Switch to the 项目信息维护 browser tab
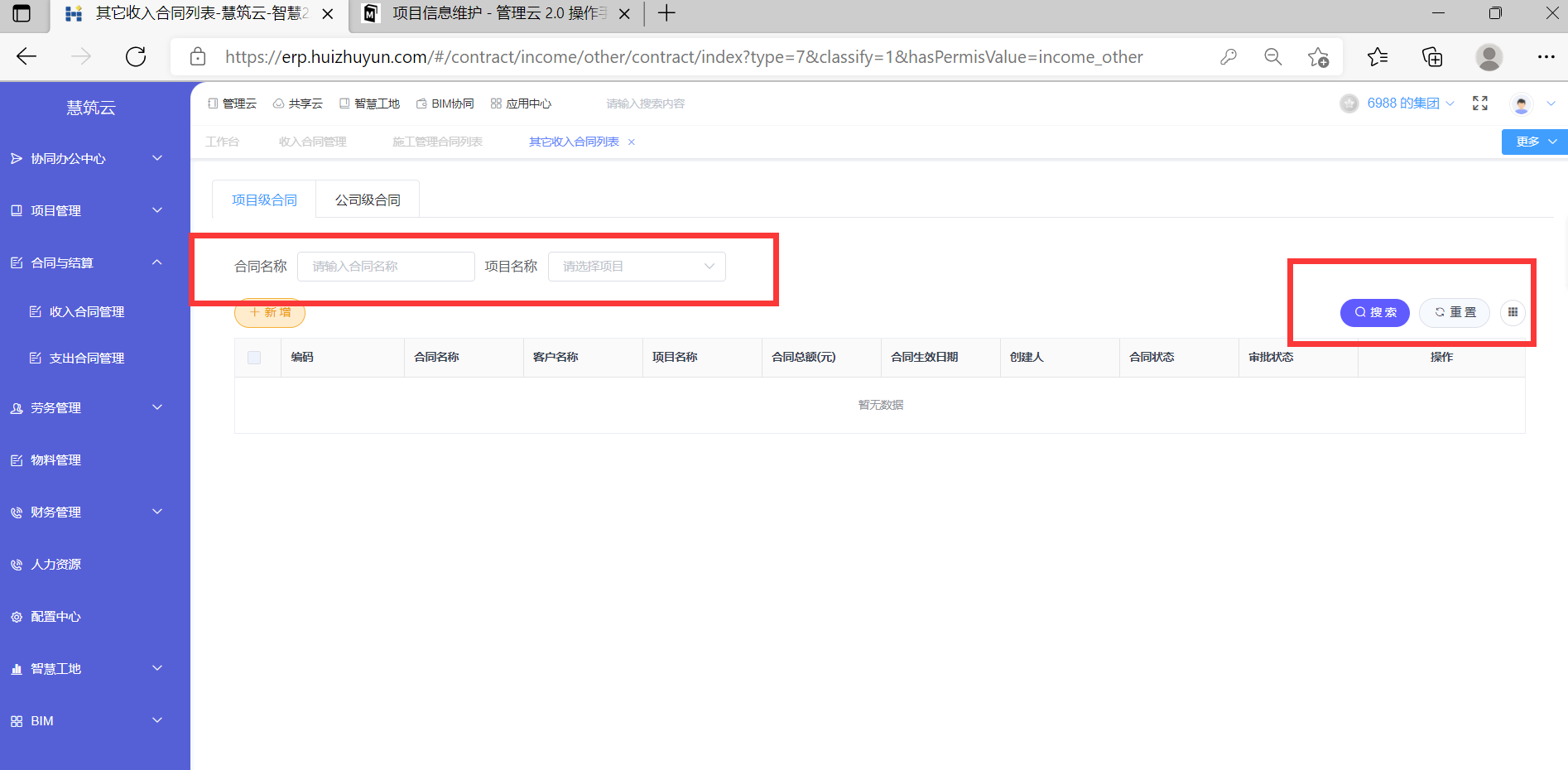 (495, 13)
